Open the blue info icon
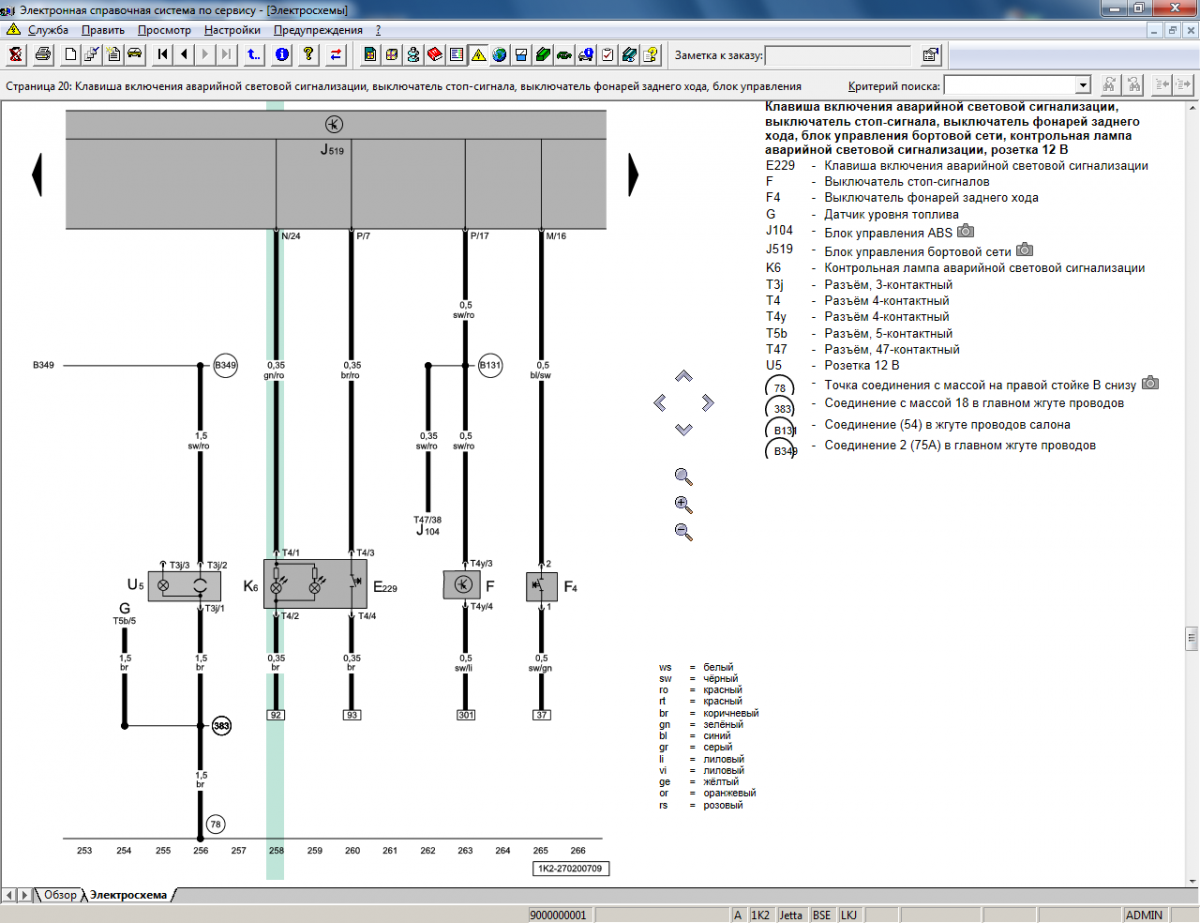The image size is (1200, 923). point(282,54)
